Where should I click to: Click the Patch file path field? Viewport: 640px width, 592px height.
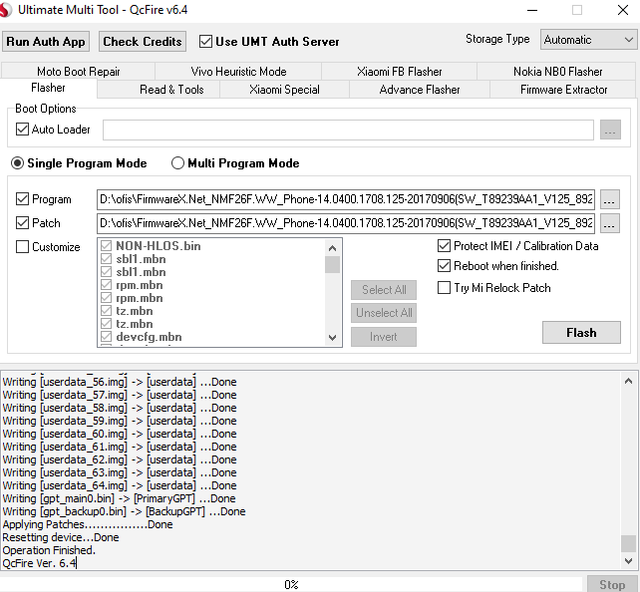[346, 223]
